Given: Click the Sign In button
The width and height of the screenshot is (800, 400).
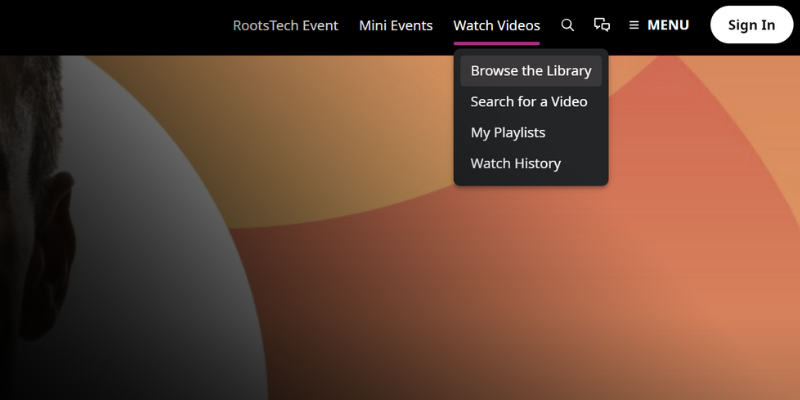Looking at the screenshot, I should pyautogui.click(x=752, y=25).
